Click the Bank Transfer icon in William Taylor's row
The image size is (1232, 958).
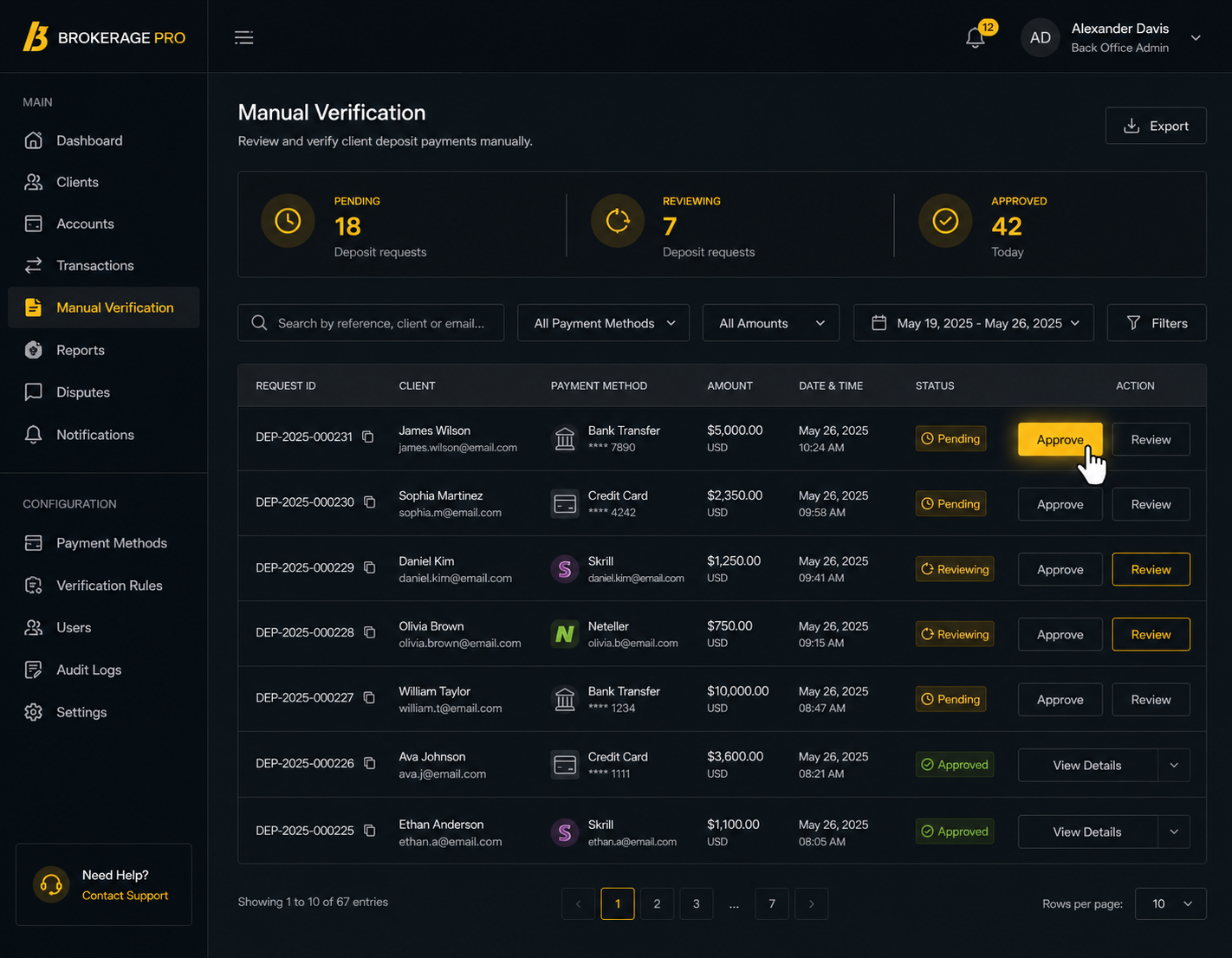click(x=565, y=699)
